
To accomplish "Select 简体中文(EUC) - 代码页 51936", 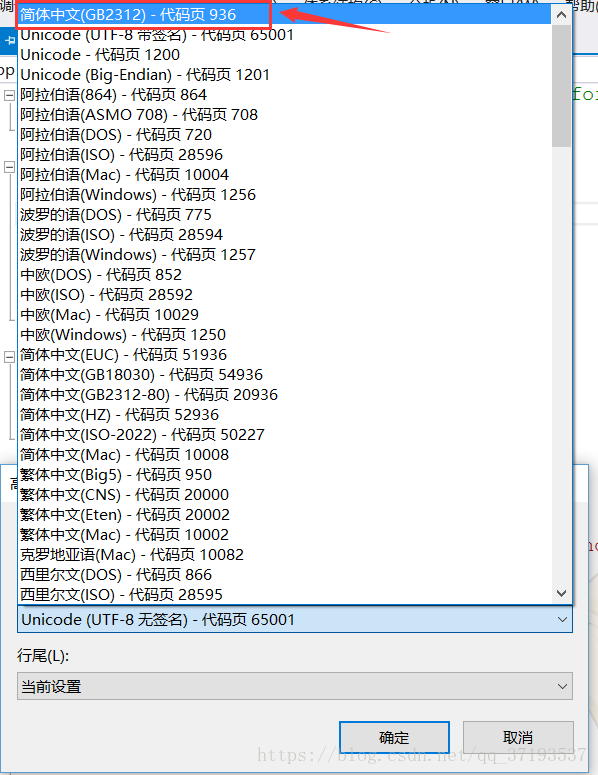I will pyautogui.click(x=285, y=354).
